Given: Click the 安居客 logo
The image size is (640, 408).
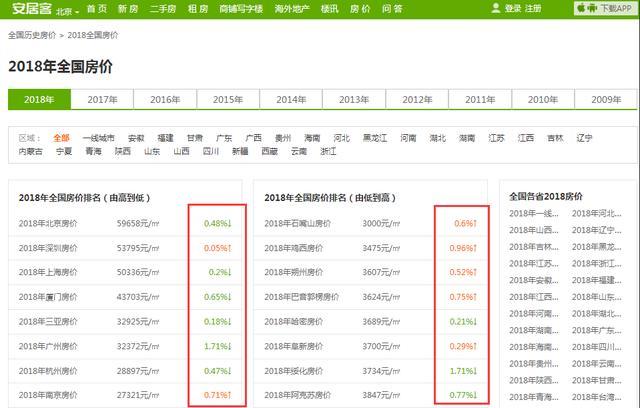Looking at the screenshot, I should tap(31, 9).
